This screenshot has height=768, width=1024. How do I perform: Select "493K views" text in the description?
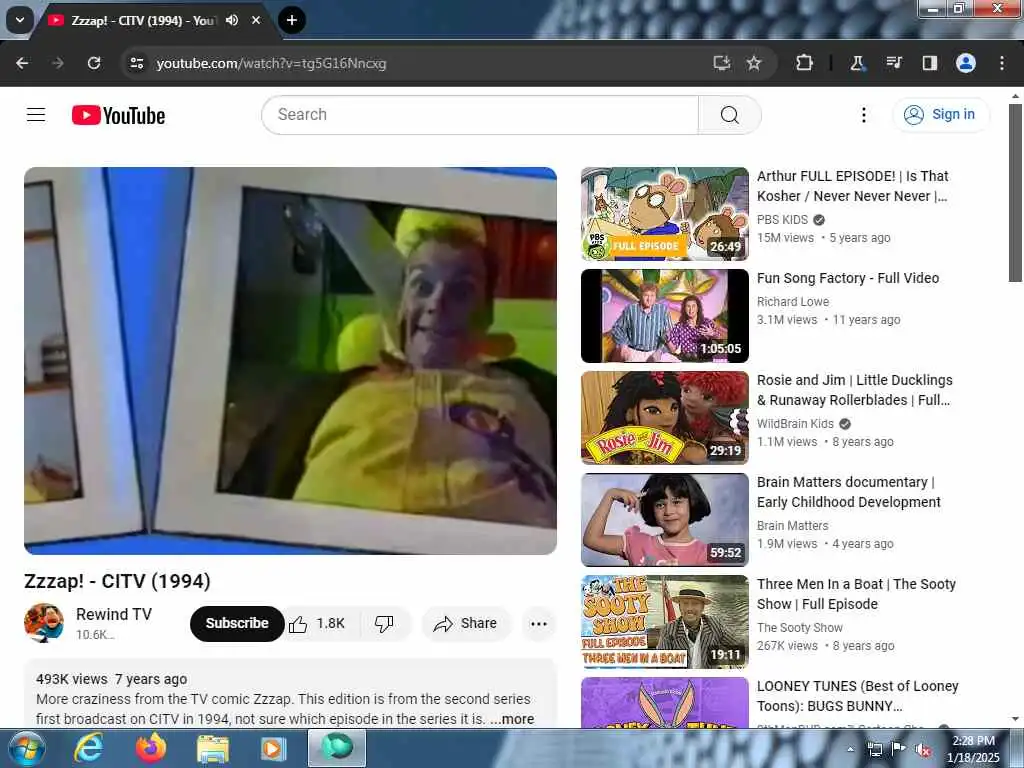coord(72,679)
